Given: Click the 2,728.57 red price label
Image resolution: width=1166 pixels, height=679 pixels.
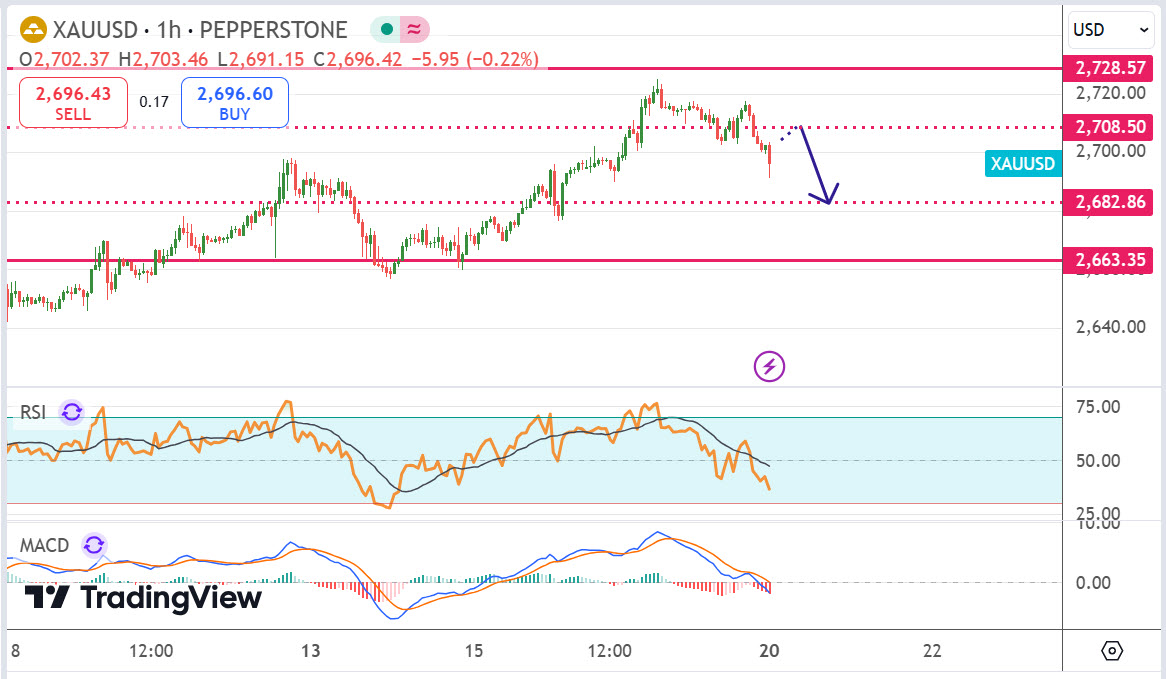Looking at the screenshot, I should [1109, 69].
